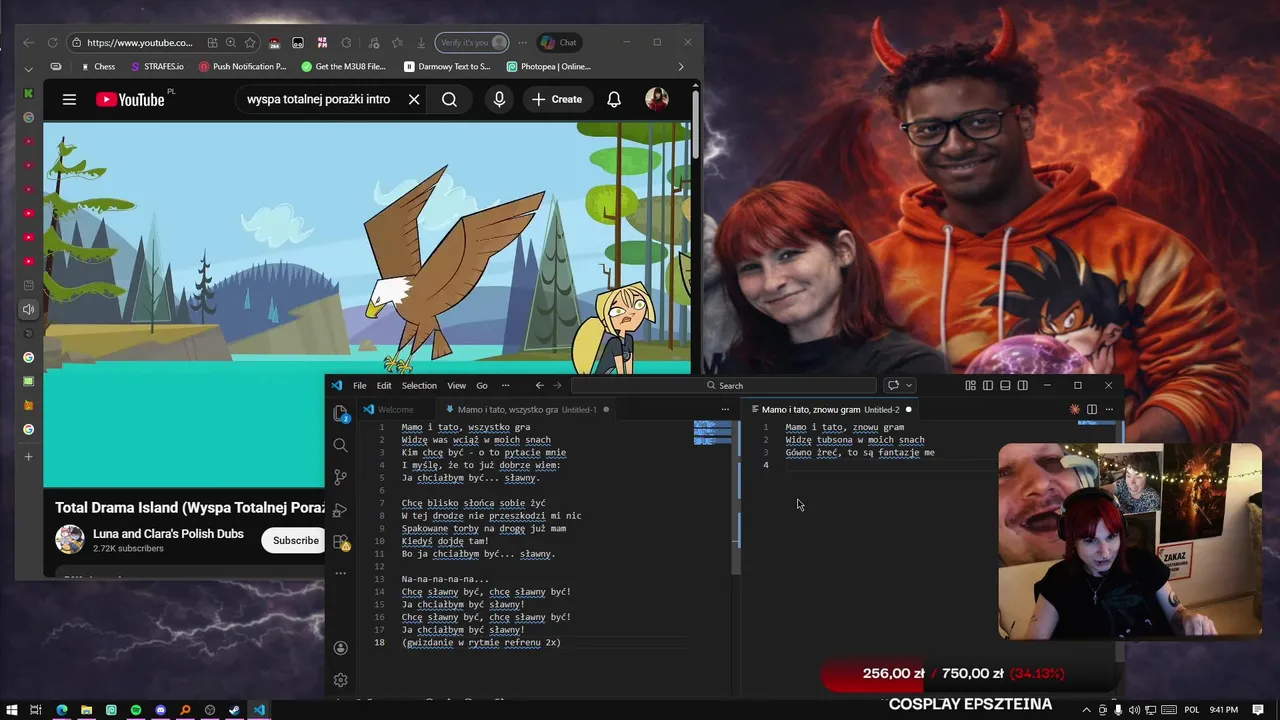Open VS Code Run and Debug view
This screenshot has width=1280, height=720.
[341, 510]
